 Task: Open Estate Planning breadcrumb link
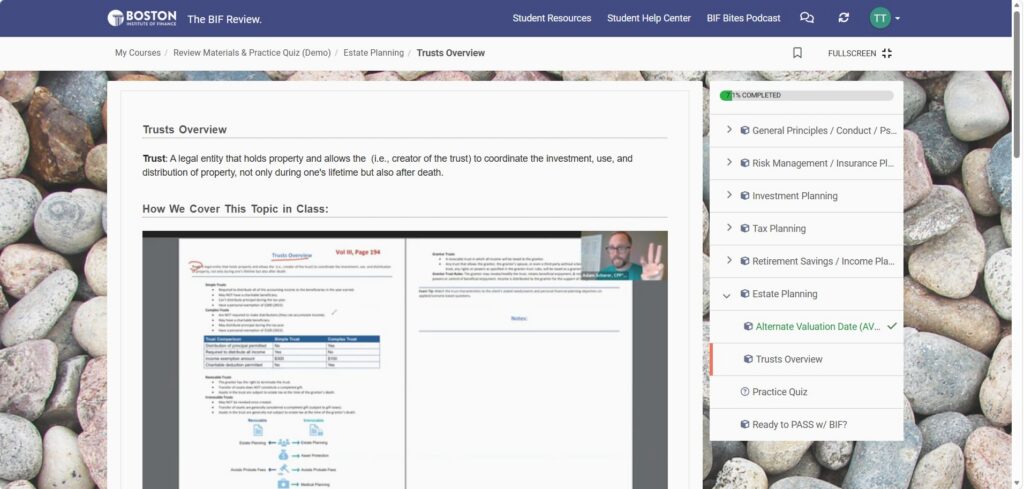(x=374, y=53)
